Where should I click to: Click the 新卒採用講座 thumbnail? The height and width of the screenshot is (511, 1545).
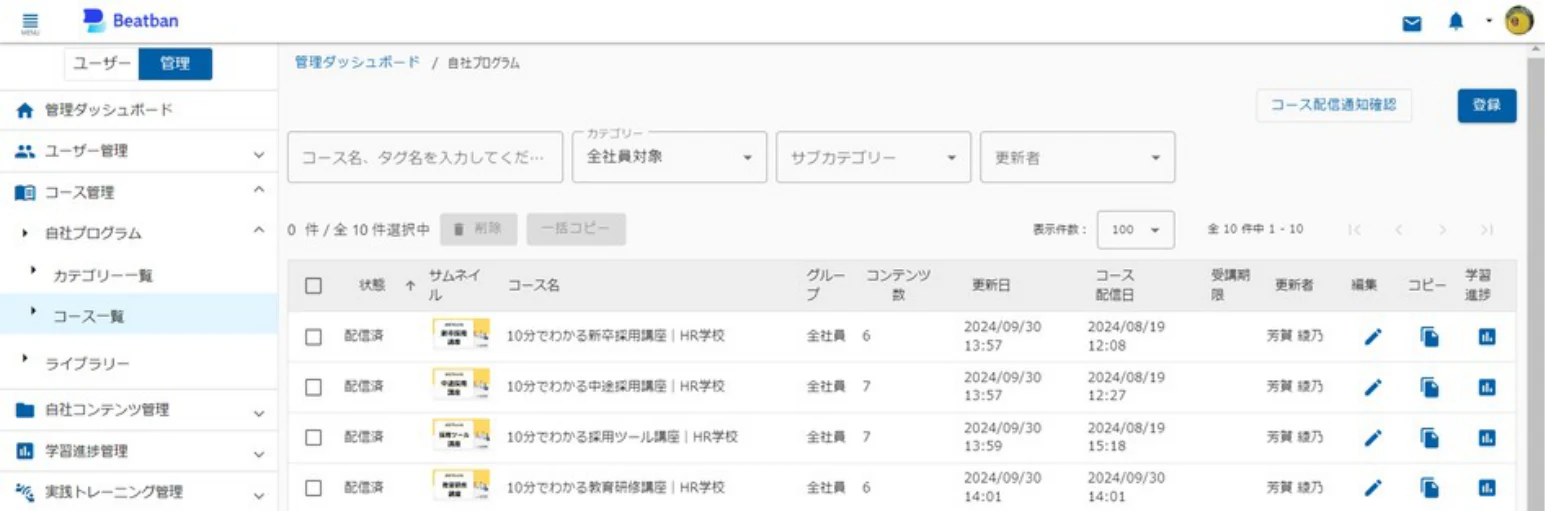pyautogui.click(x=461, y=335)
